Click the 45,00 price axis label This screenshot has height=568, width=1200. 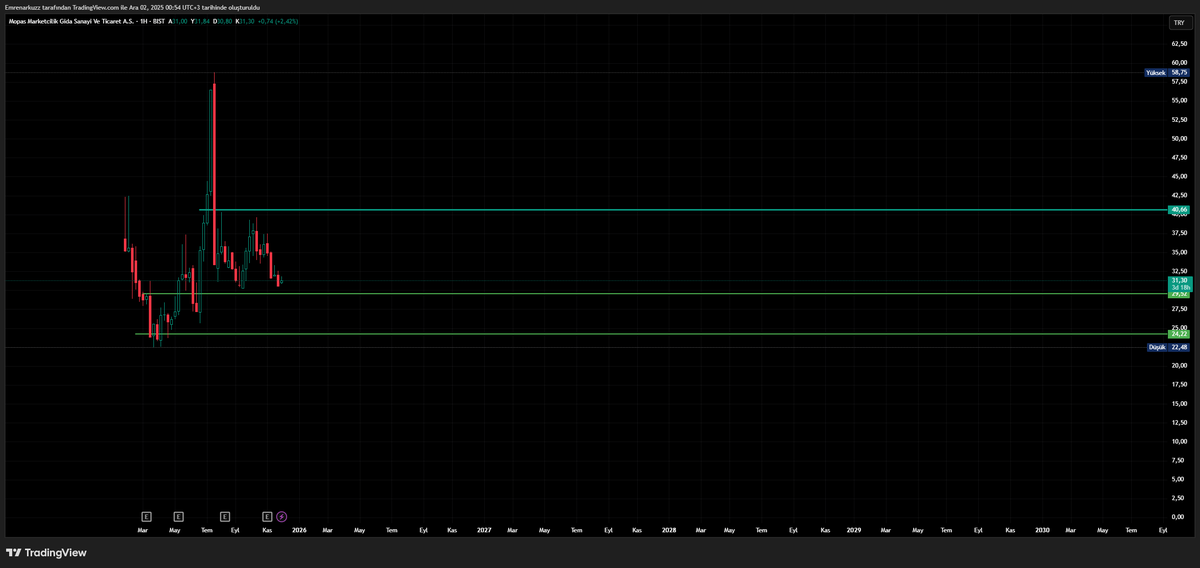[x=1179, y=176]
